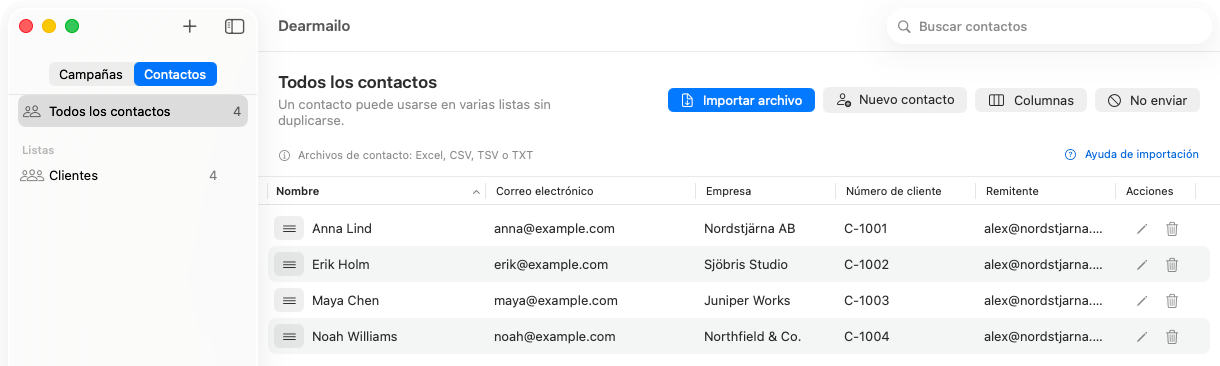Click company Nordstjärna AB
The height and width of the screenshot is (366, 1220).
[750, 228]
